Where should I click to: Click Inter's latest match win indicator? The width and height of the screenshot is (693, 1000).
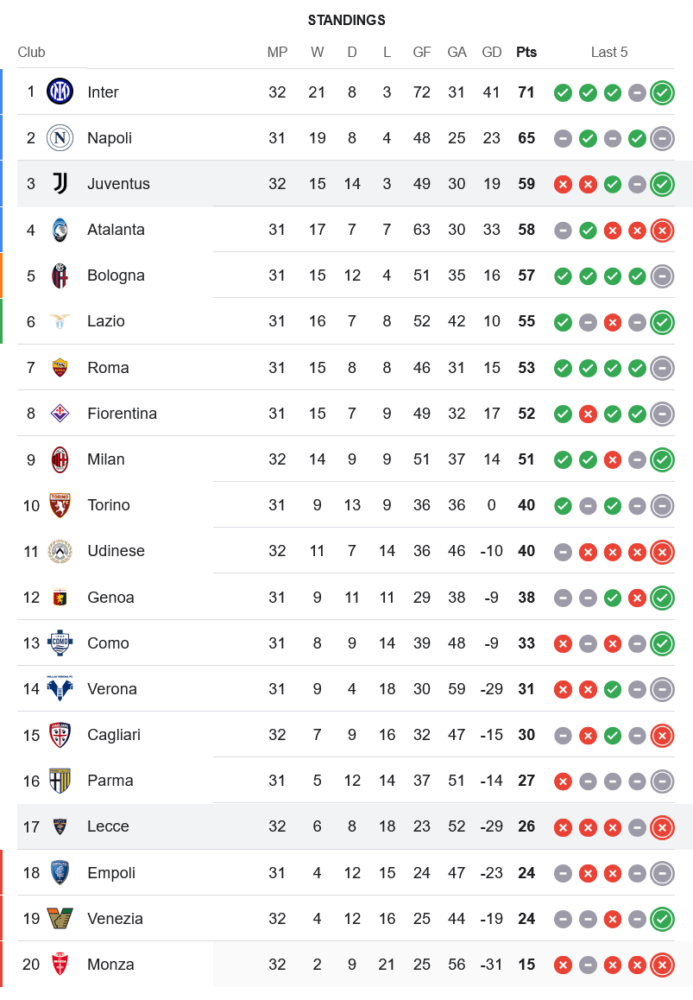coord(661,93)
